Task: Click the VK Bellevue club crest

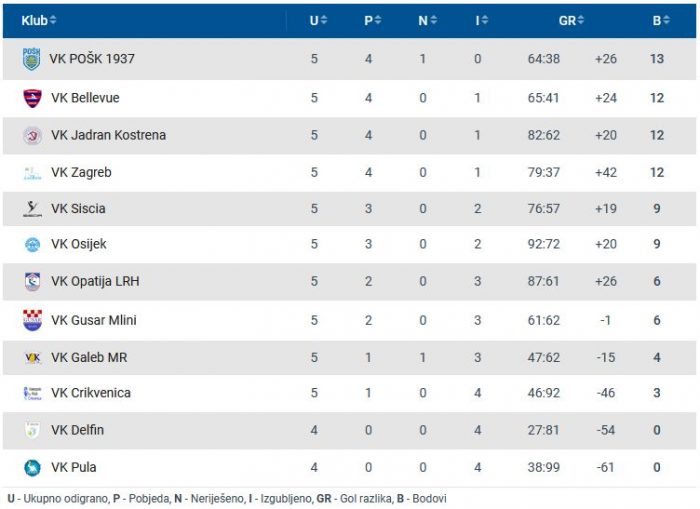Action: pos(32,98)
